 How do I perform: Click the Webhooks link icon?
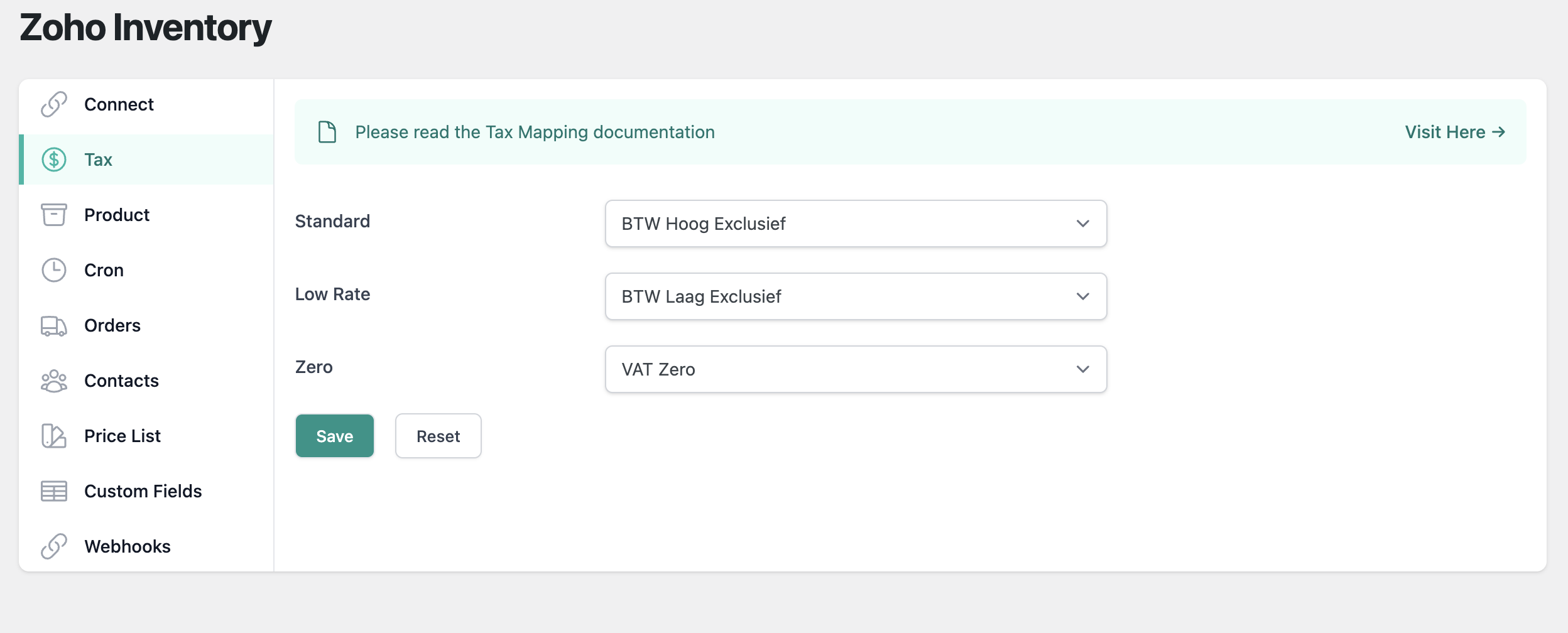[x=54, y=546]
